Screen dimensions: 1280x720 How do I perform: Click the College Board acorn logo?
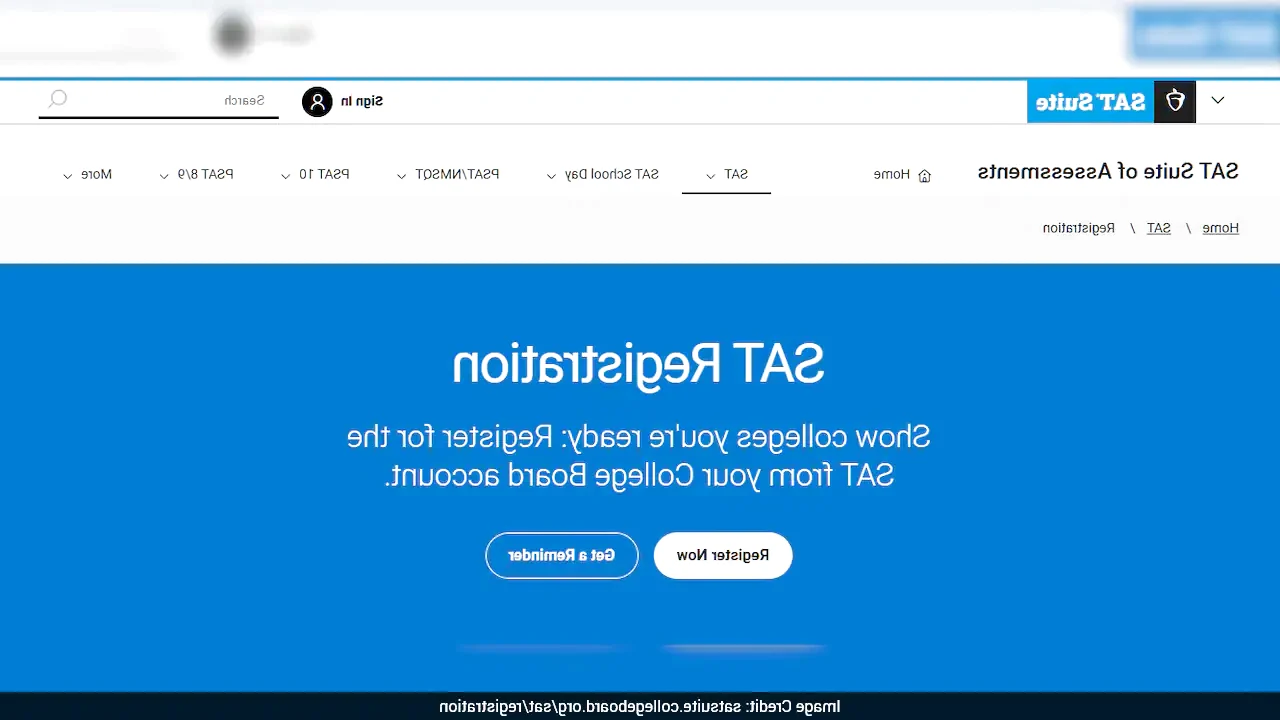pyautogui.click(x=1175, y=101)
